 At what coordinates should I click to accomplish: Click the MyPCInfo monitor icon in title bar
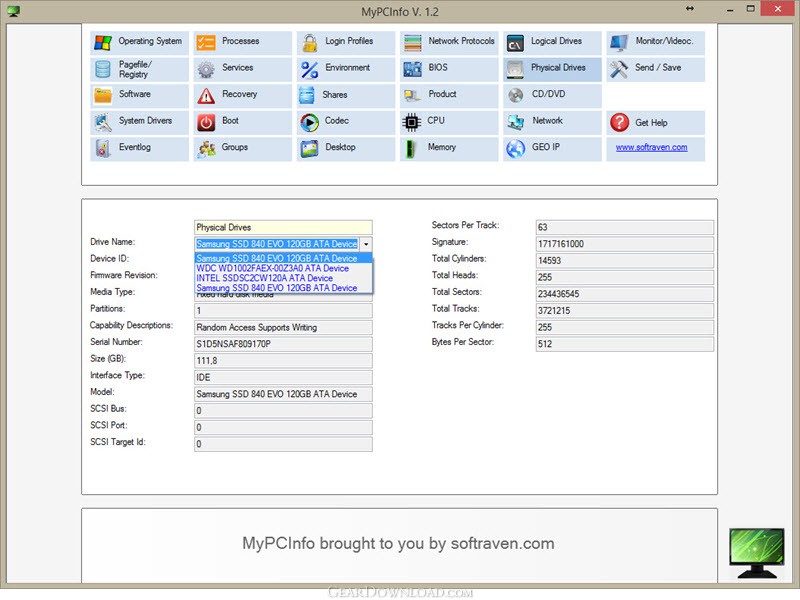[14, 11]
